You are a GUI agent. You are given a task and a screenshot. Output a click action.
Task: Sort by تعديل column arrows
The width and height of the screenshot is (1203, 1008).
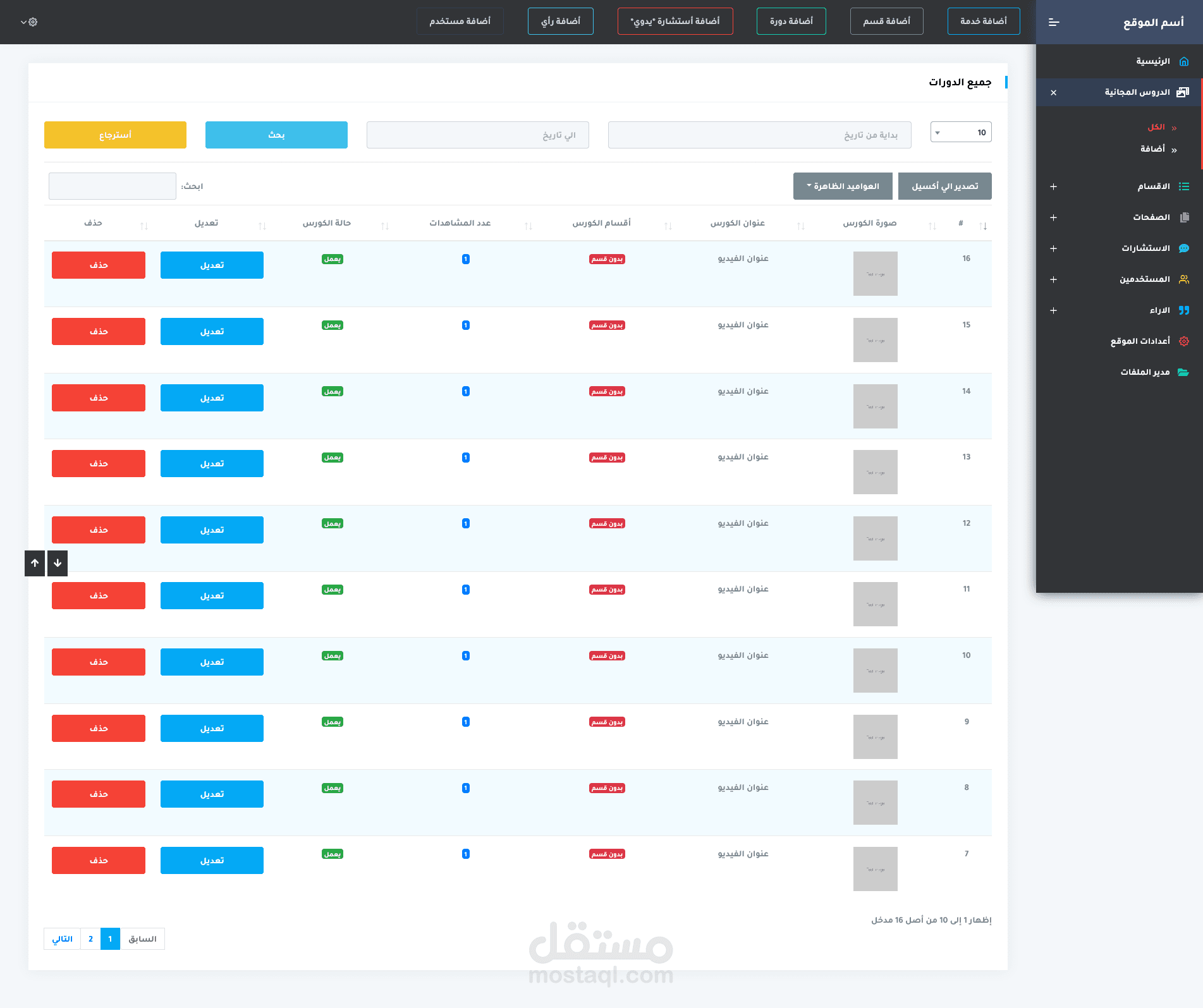pyautogui.click(x=262, y=226)
